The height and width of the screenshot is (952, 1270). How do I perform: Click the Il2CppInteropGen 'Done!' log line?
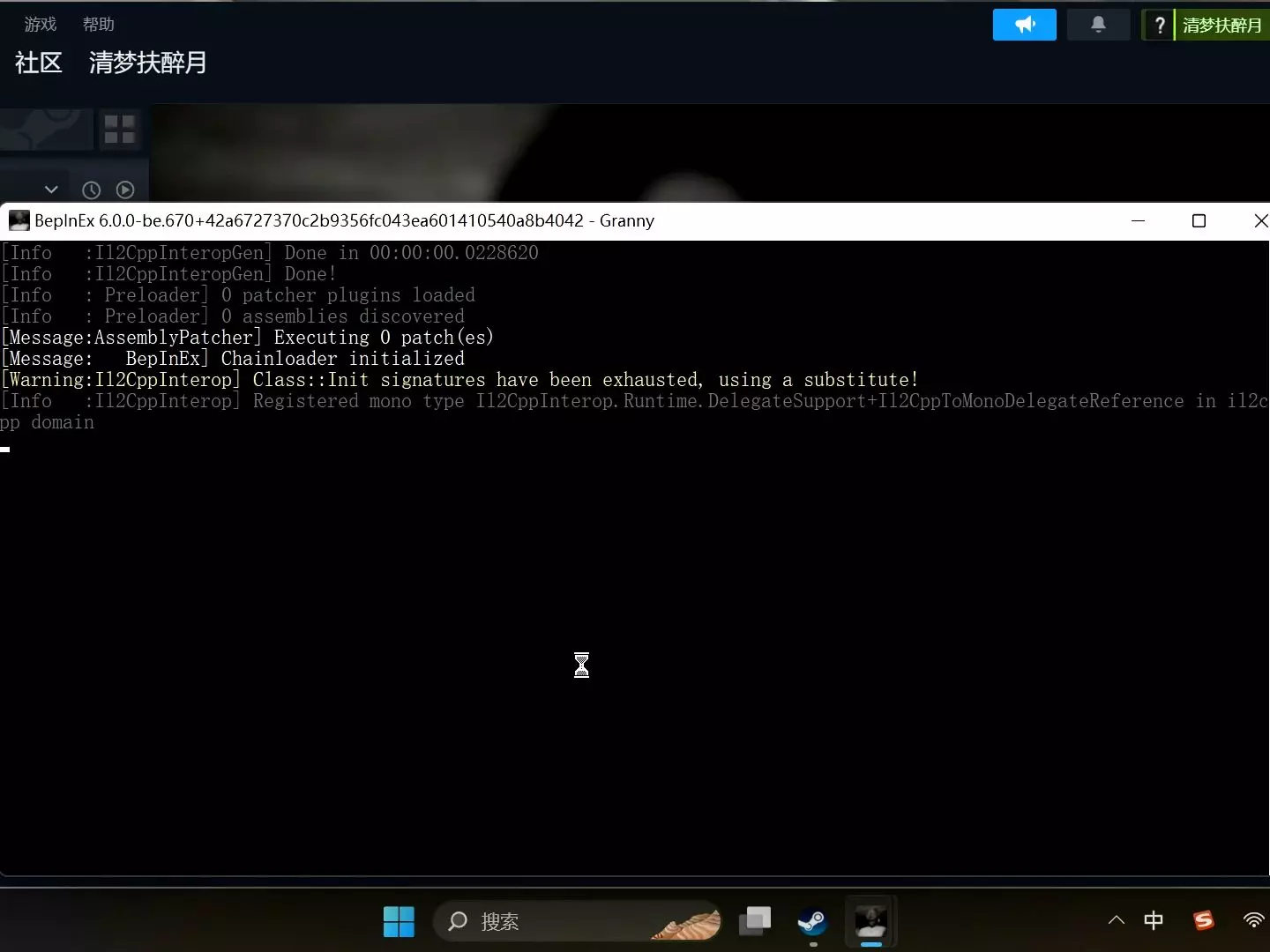point(168,274)
